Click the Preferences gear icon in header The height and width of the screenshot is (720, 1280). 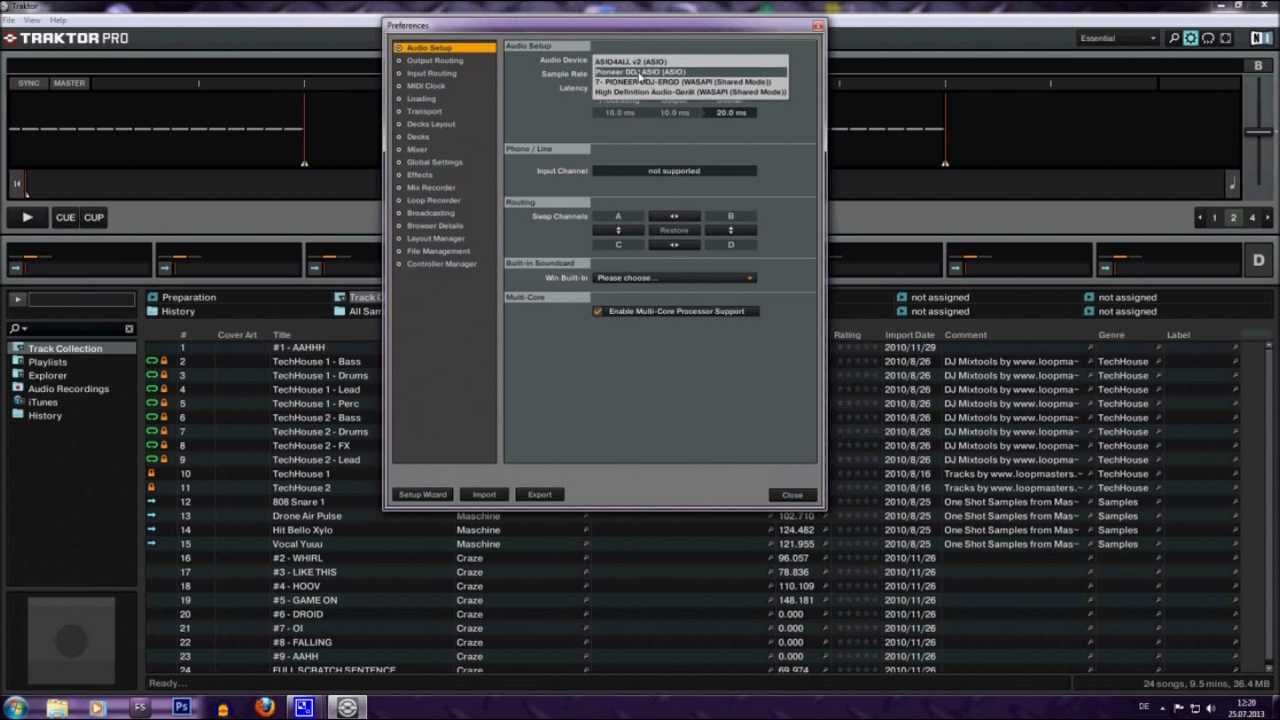pos(1191,38)
